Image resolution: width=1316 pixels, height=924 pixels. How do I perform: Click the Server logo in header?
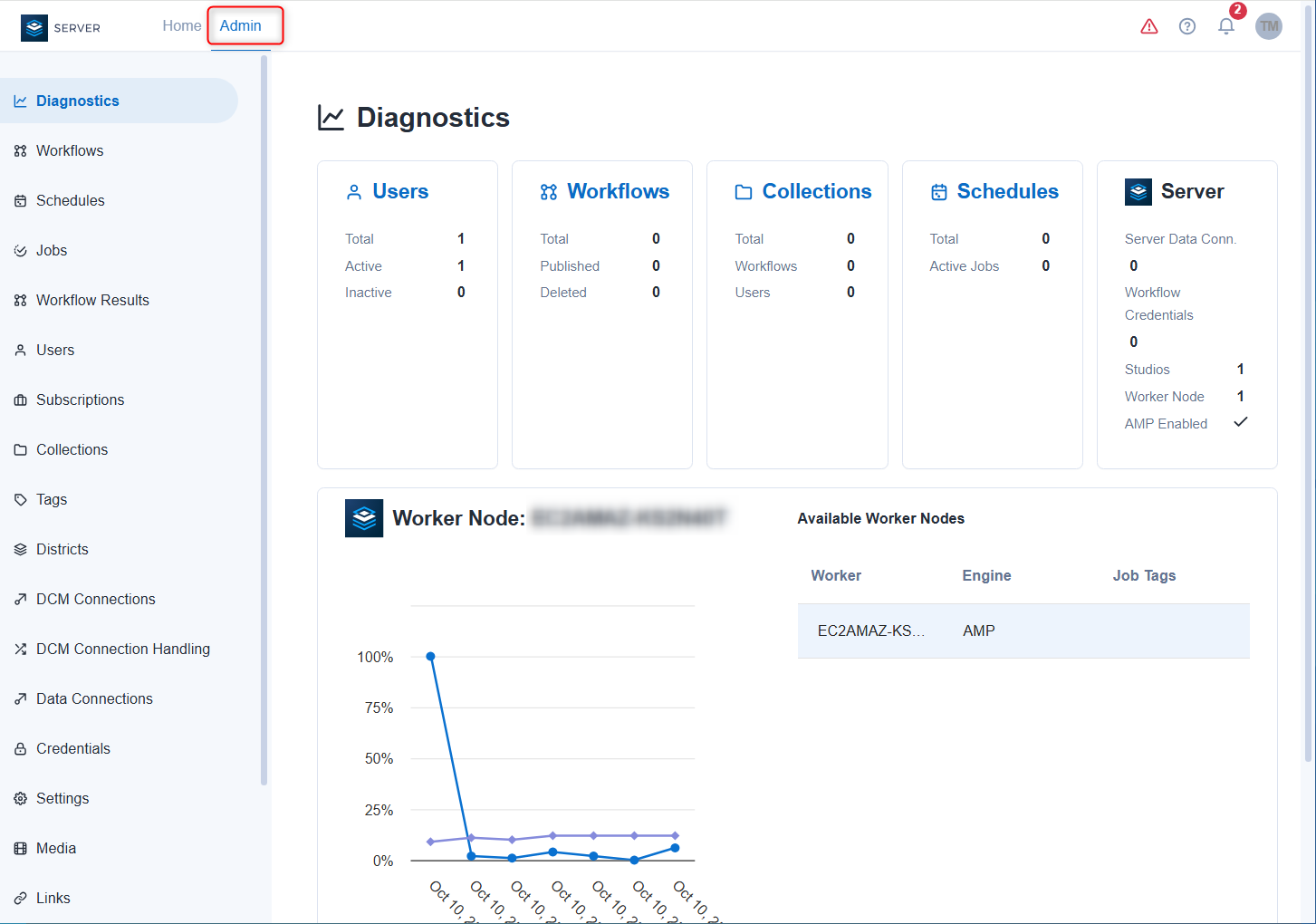click(x=61, y=27)
